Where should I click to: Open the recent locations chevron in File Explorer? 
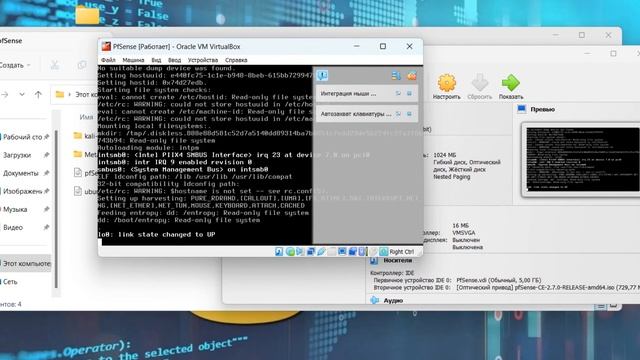click(22, 95)
